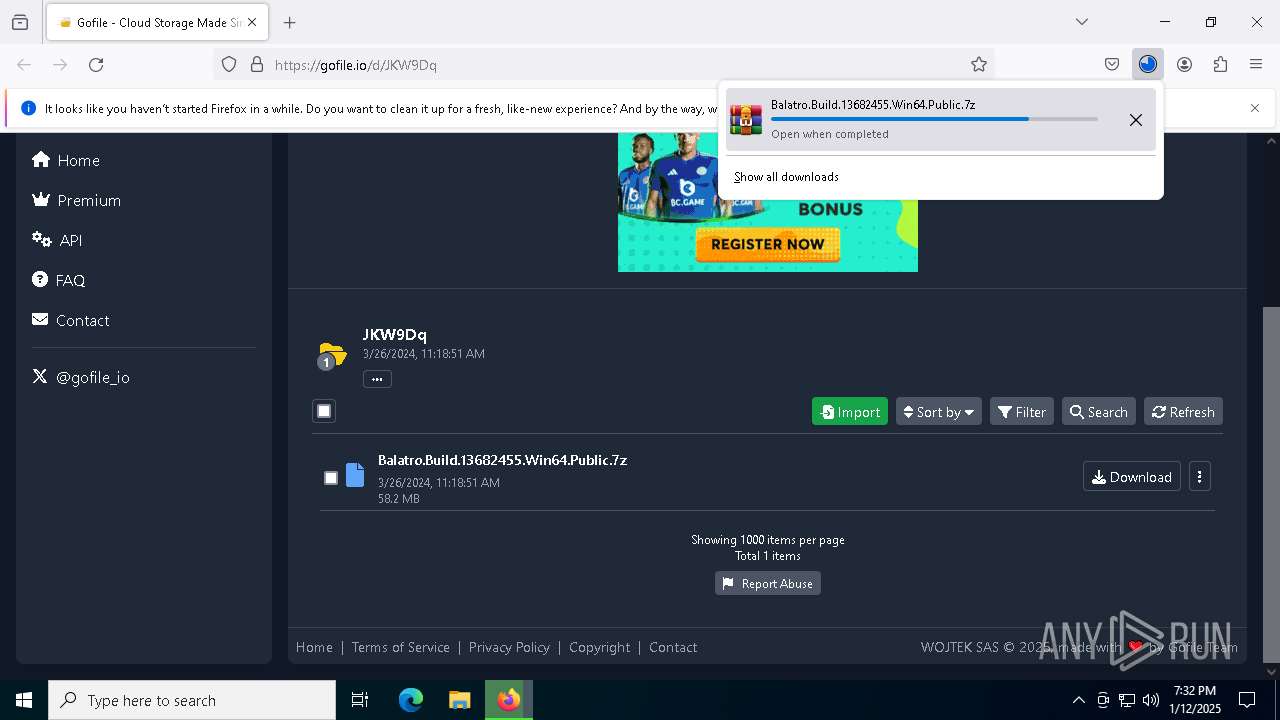Click the Search button in the file toolbar

coord(1098,412)
